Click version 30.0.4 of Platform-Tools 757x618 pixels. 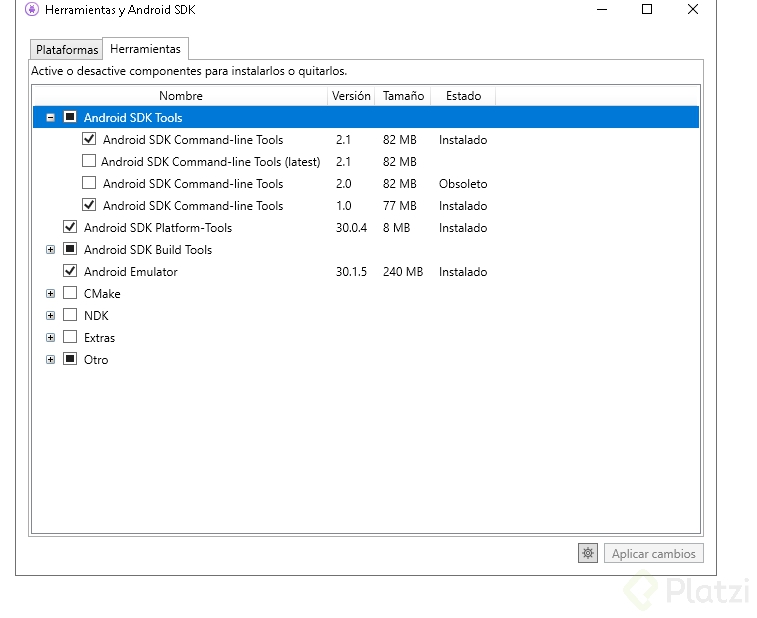tap(351, 228)
